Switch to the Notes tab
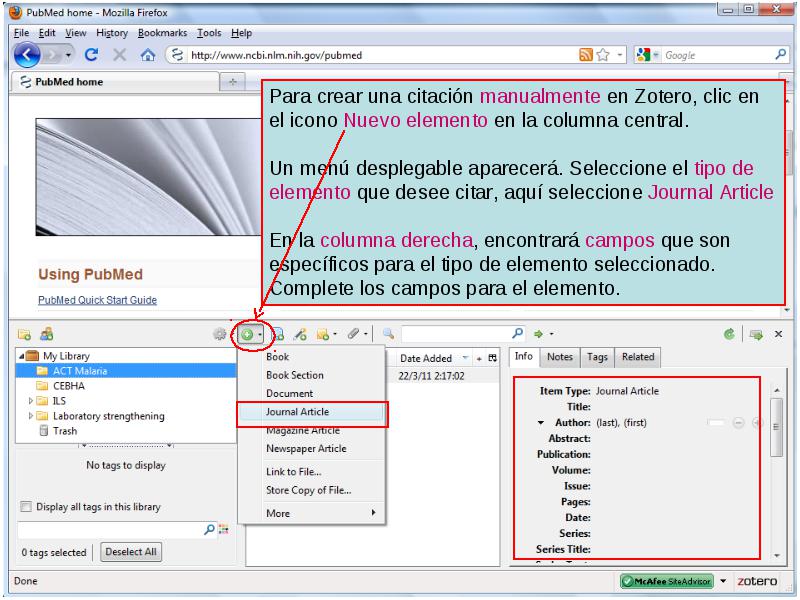 click(x=560, y=357)
